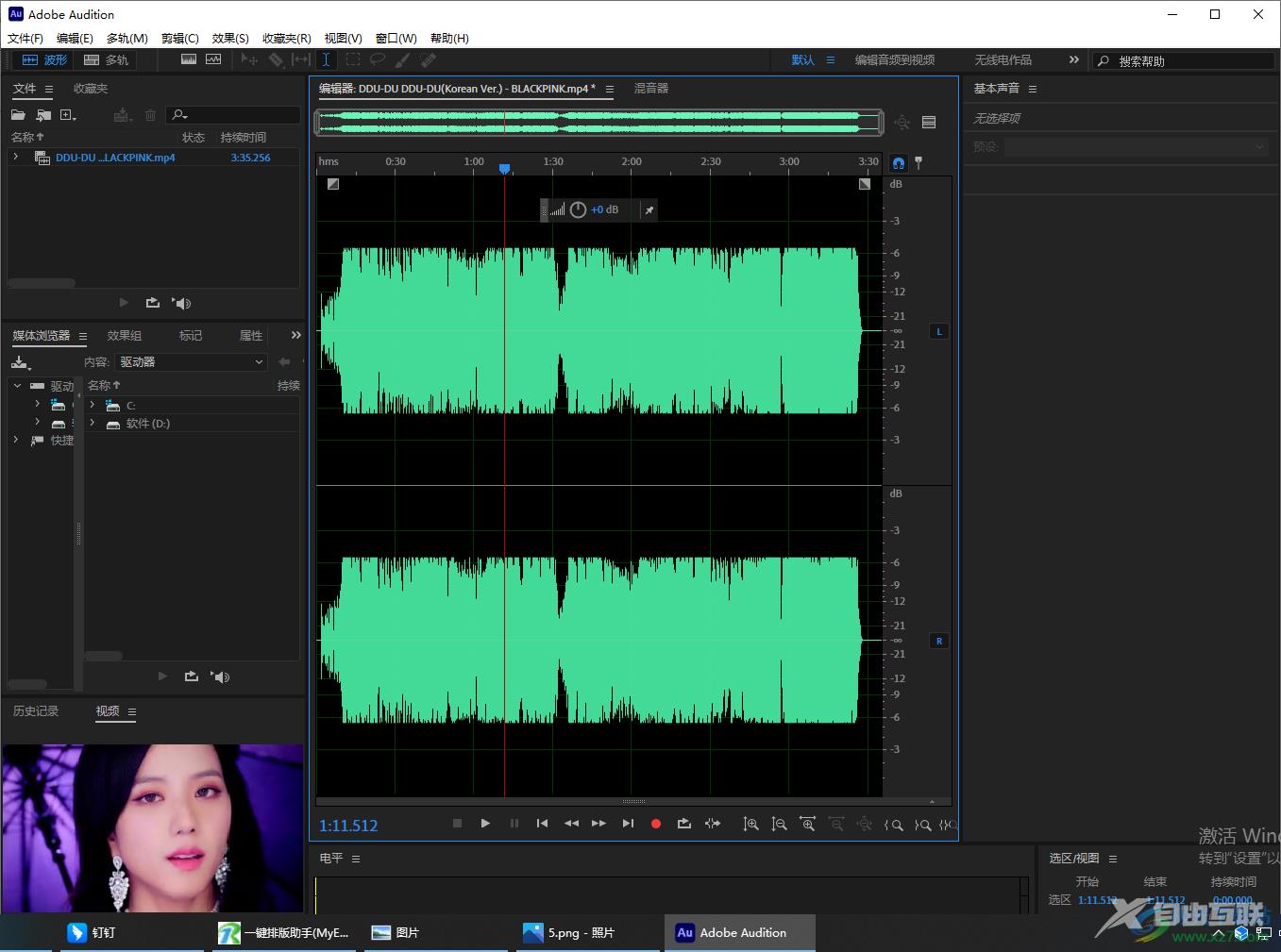The height and width of the screenshot is (952, 1281).
Task: Select DDU-DU ...LACKPINK.mp4 in file list
Action: (114, 158)
